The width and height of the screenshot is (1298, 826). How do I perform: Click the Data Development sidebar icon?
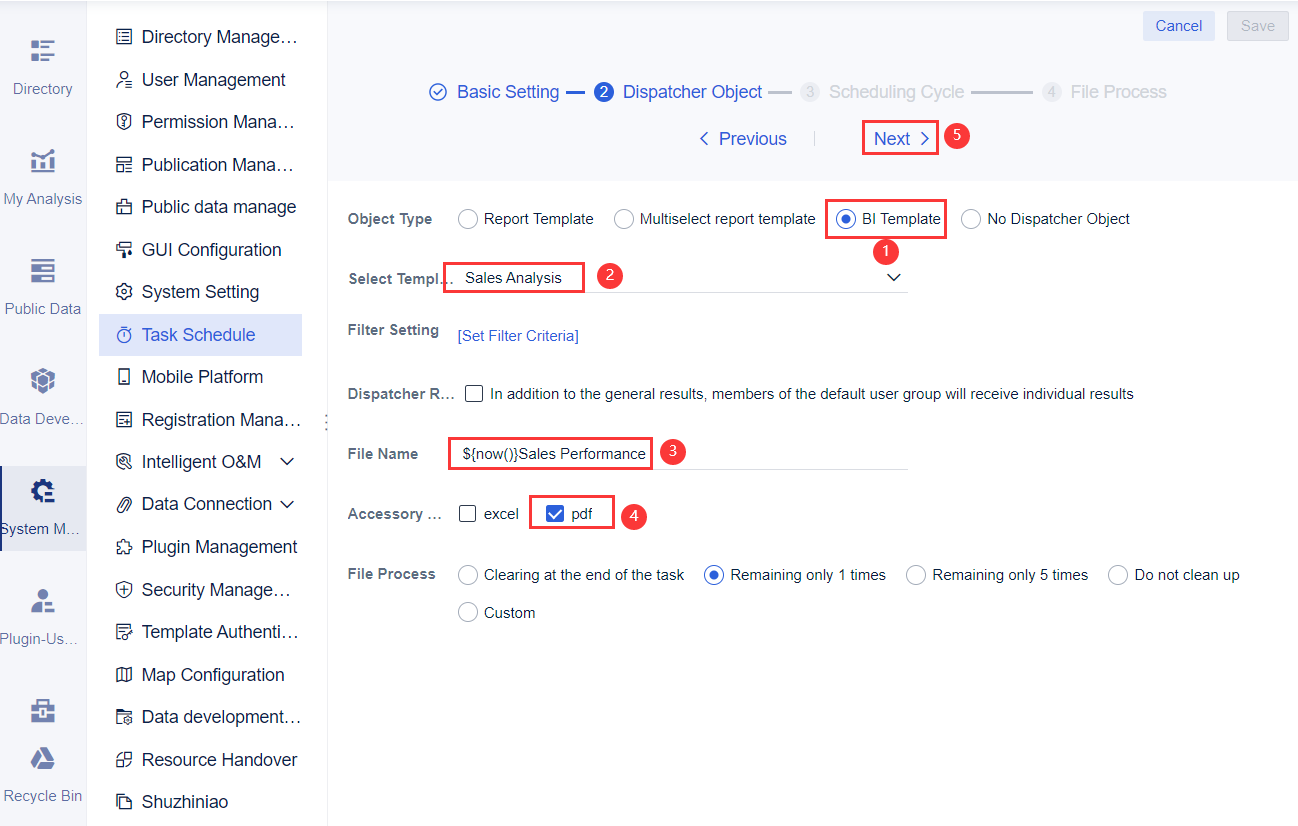(42, 392)
